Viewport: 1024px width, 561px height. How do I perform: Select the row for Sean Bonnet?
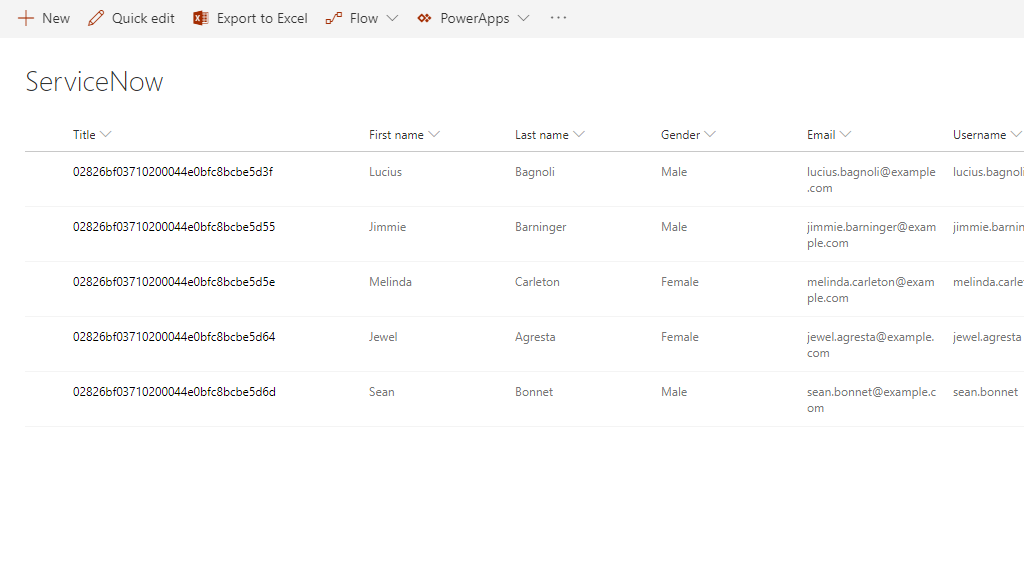[x=47, y=399]
